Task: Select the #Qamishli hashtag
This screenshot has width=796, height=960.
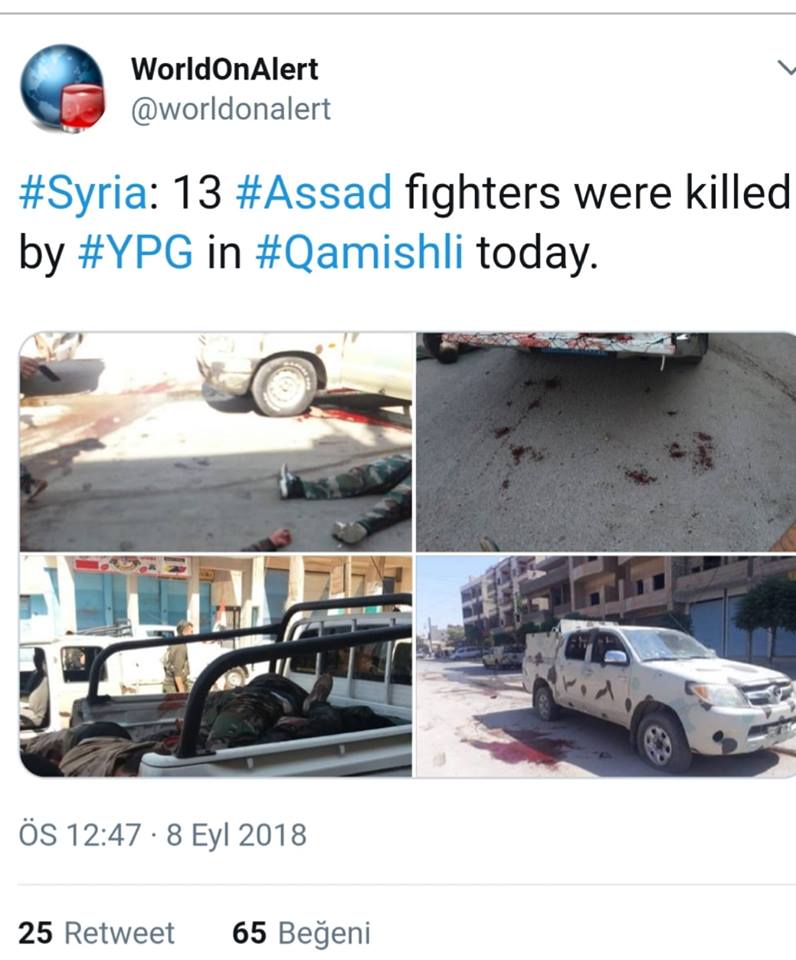Action: coord(359,252)
